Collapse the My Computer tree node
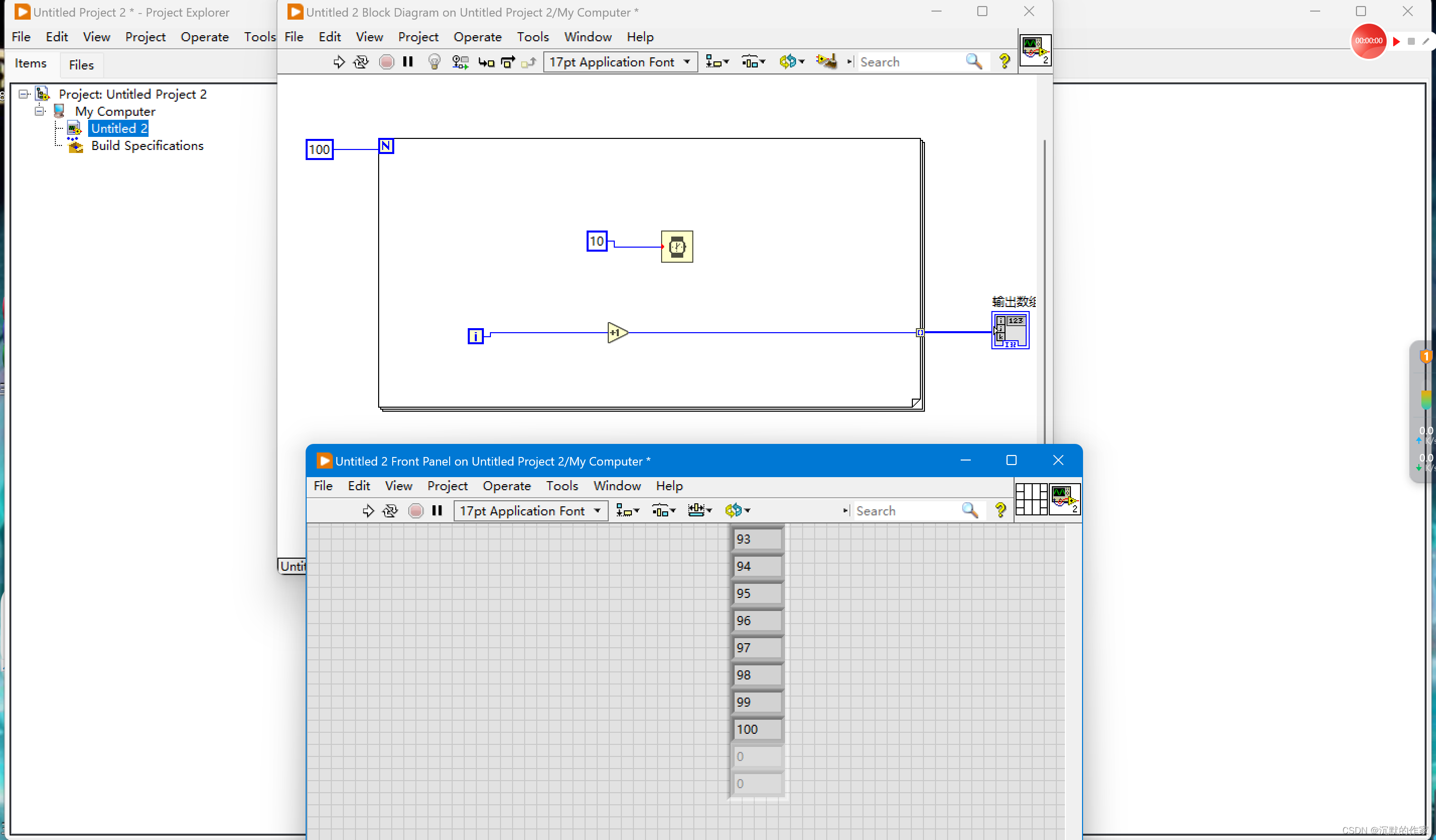 tap(39, 111)
